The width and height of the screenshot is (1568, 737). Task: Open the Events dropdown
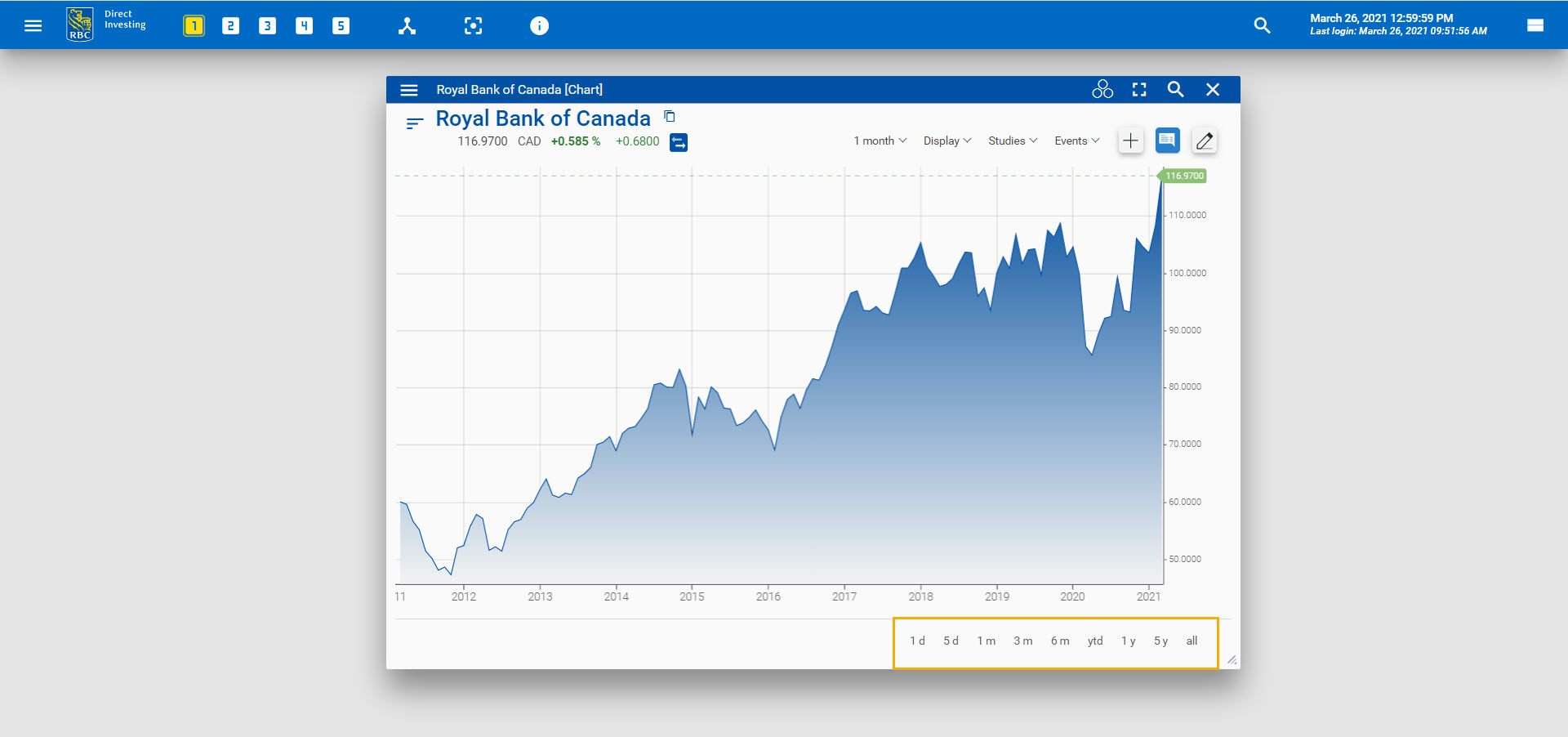pos(1076,141)
